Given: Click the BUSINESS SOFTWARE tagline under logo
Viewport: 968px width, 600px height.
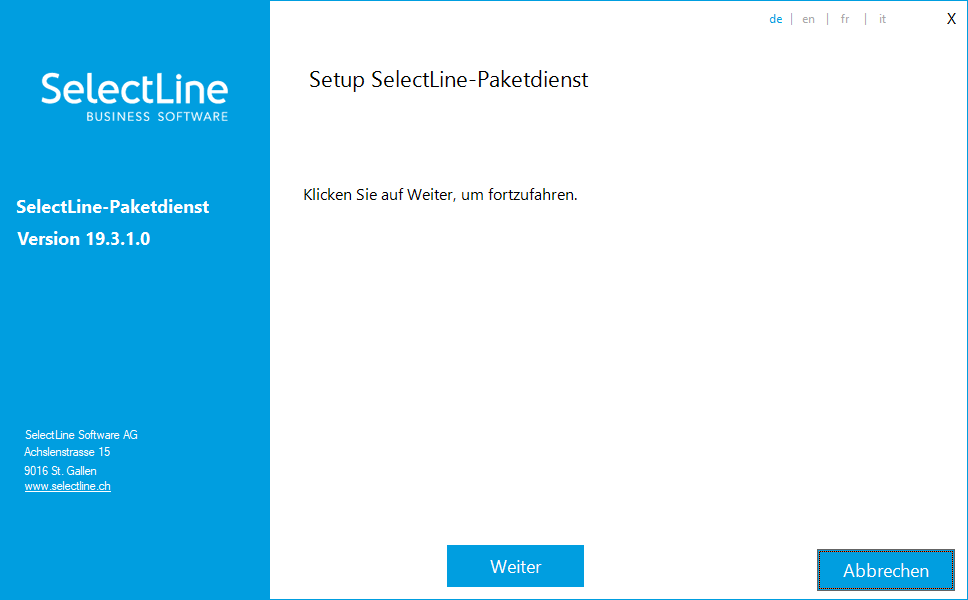Looking at the screenshot, I should point(157,116).
